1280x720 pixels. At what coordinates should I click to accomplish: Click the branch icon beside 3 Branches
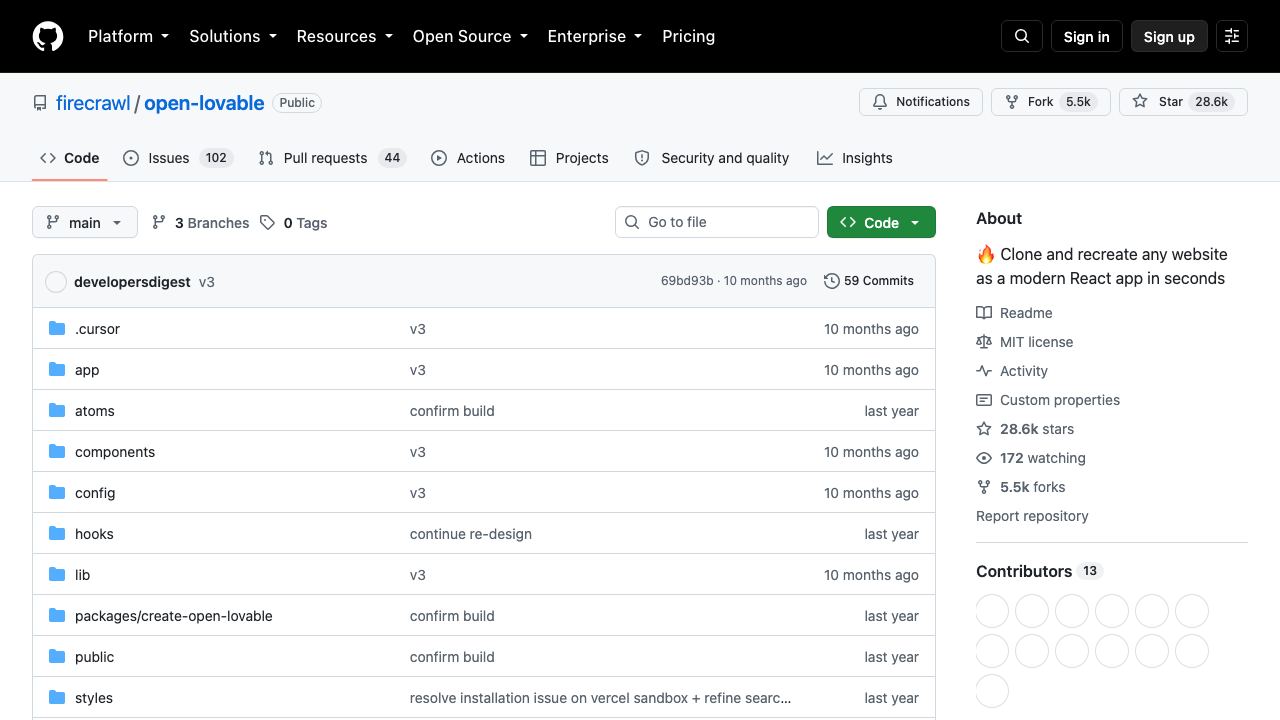[159, 223]
